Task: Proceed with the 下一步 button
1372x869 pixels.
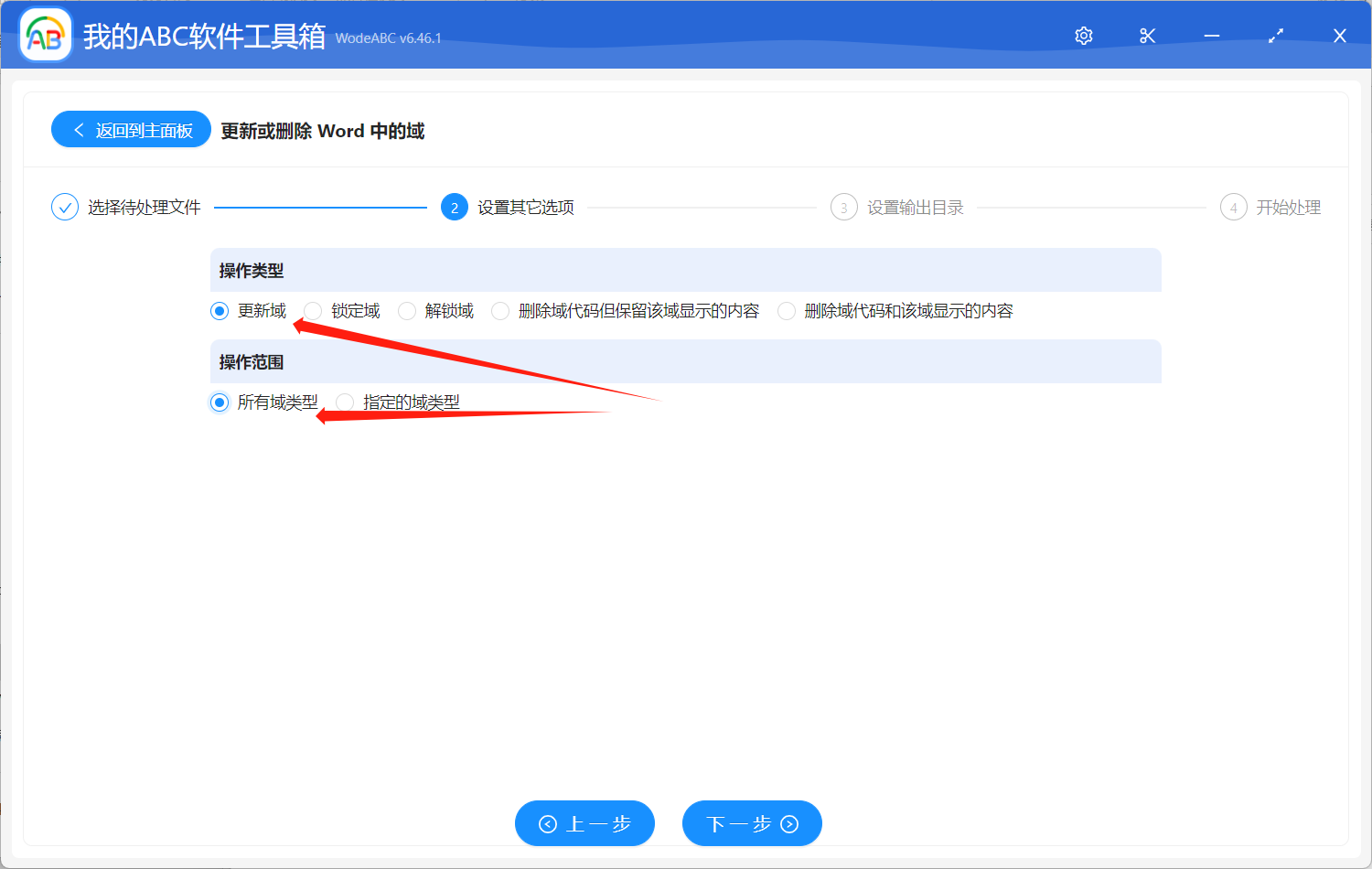Action: coord(752,823)
